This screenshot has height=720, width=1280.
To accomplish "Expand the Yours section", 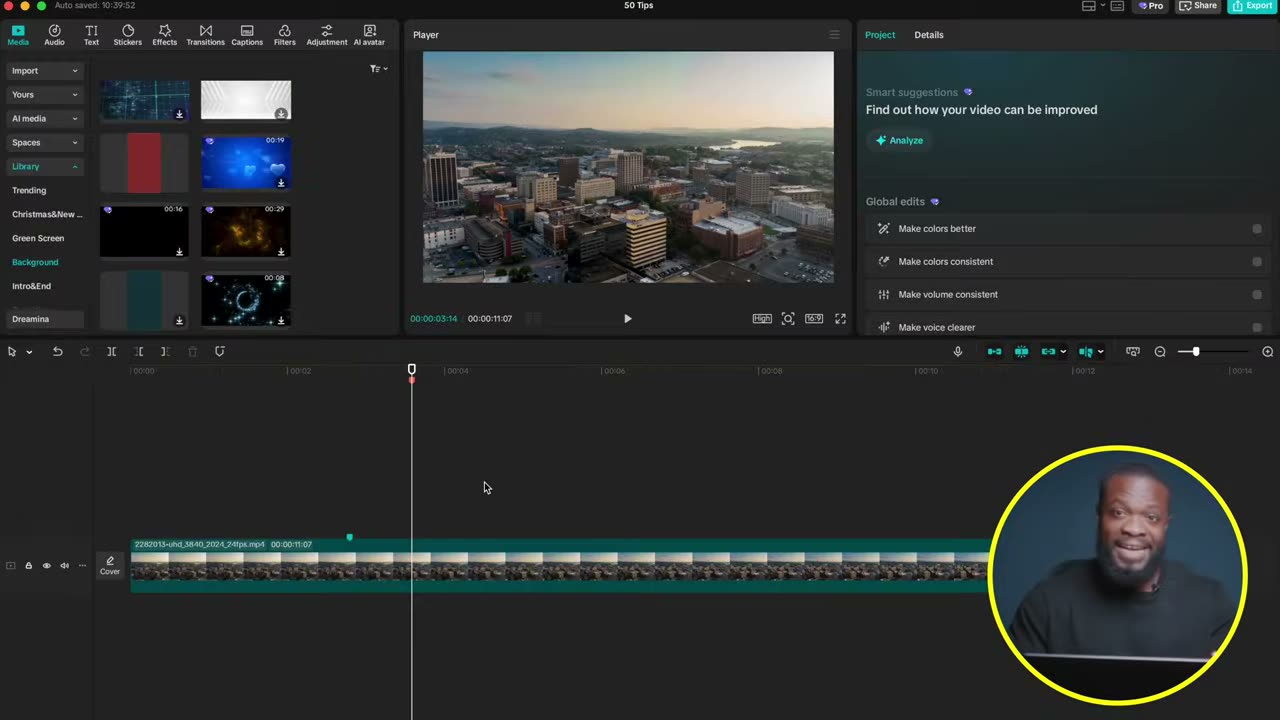I will tap(45, 95).
